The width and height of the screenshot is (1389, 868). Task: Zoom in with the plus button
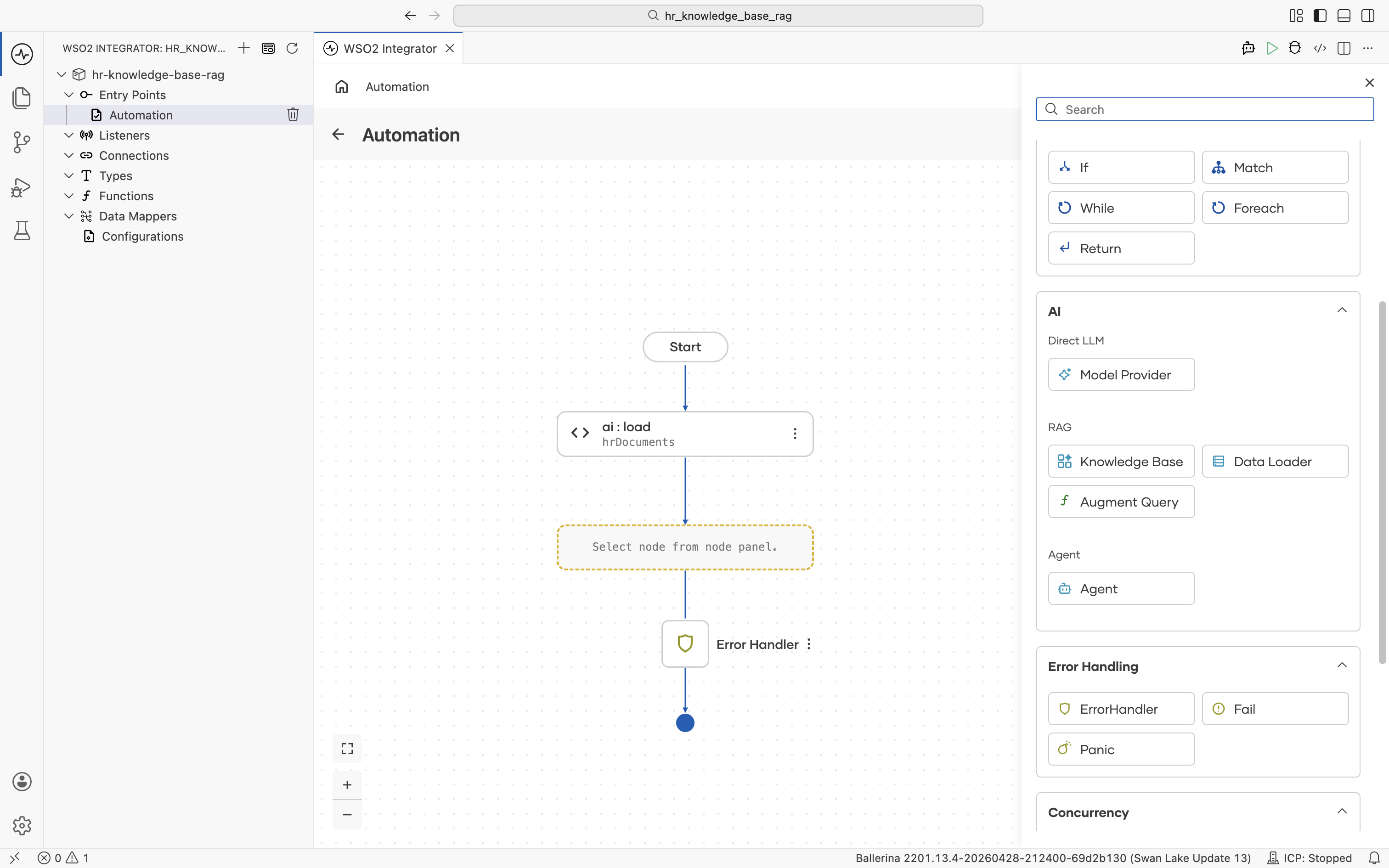(347, 785)
